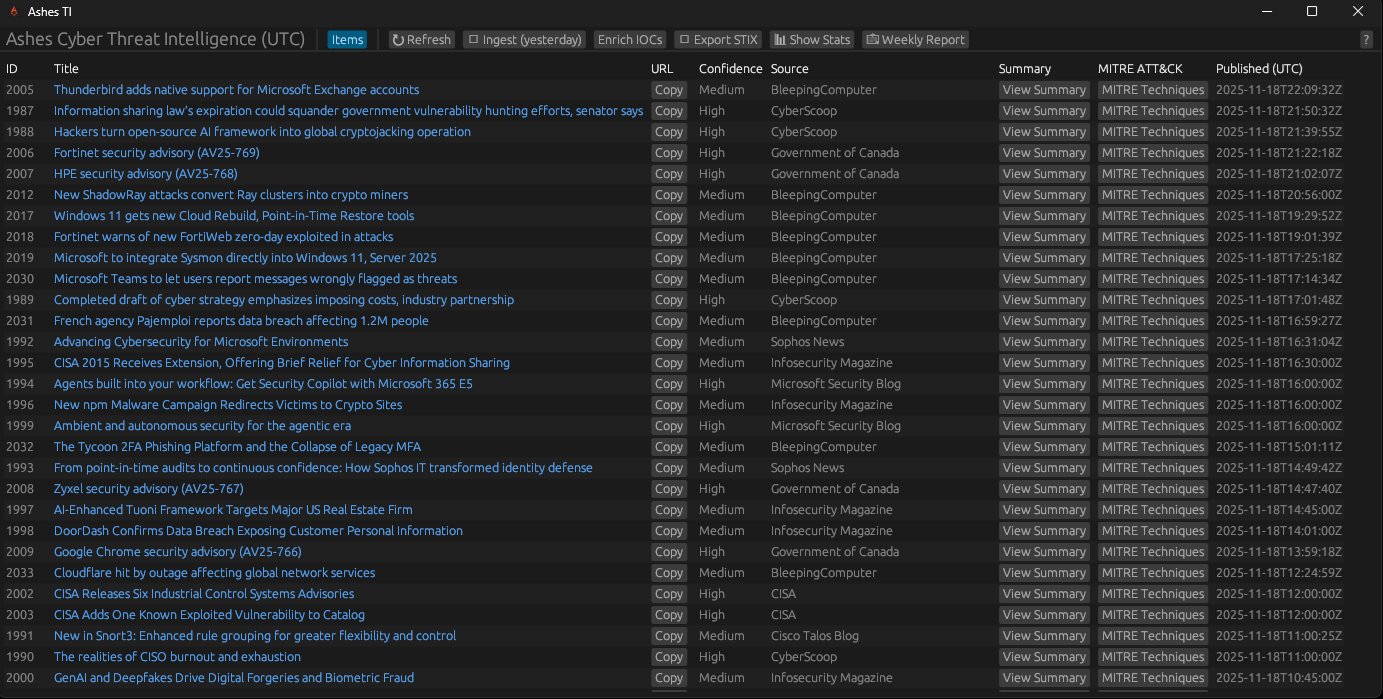This screenshot has height=699, width=1383.
Task: Click the Source column header
Action: pos(789,69)
